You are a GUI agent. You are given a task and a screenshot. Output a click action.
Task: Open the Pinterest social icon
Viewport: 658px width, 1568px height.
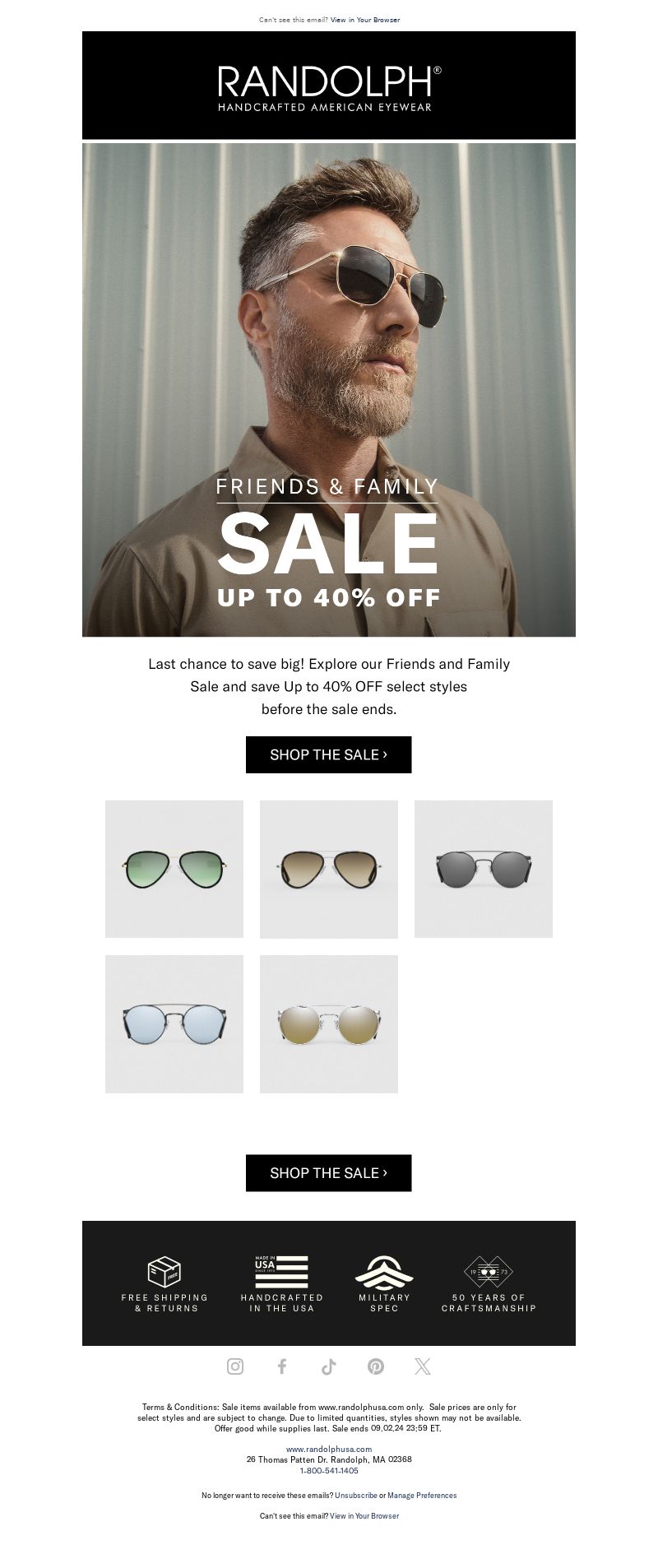pos(376,1366)
